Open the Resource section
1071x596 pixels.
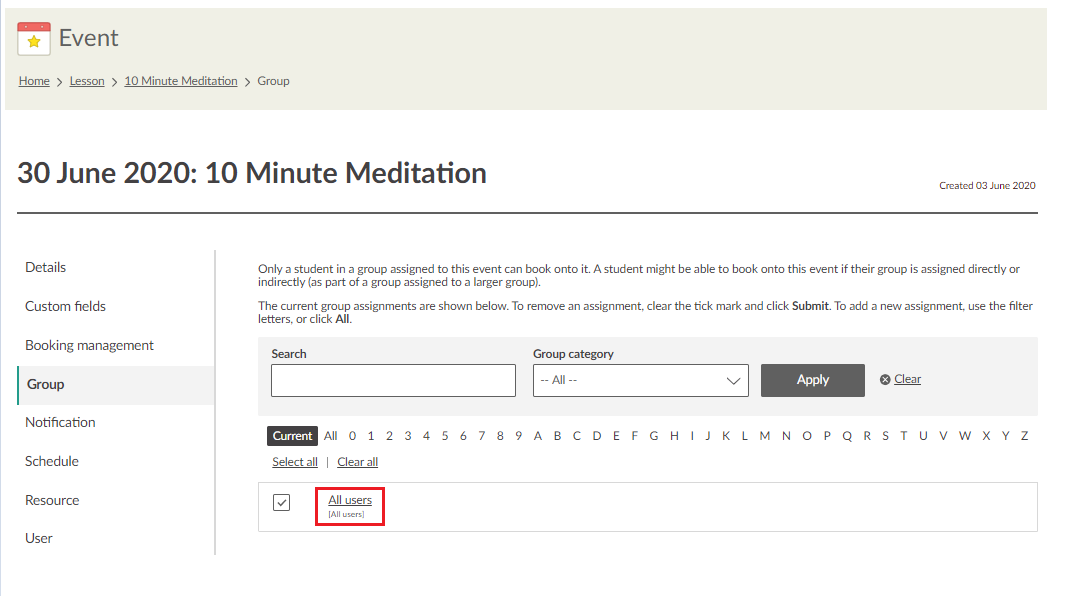52,500
